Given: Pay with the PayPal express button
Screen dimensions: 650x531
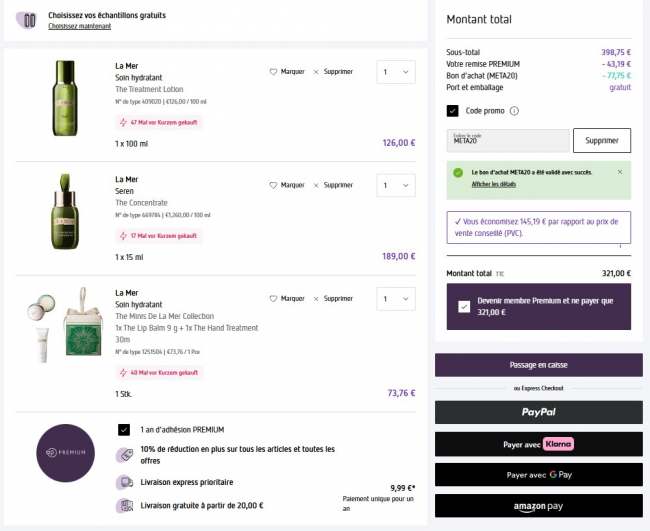Looking at the screenshot, I should [538, 412].
